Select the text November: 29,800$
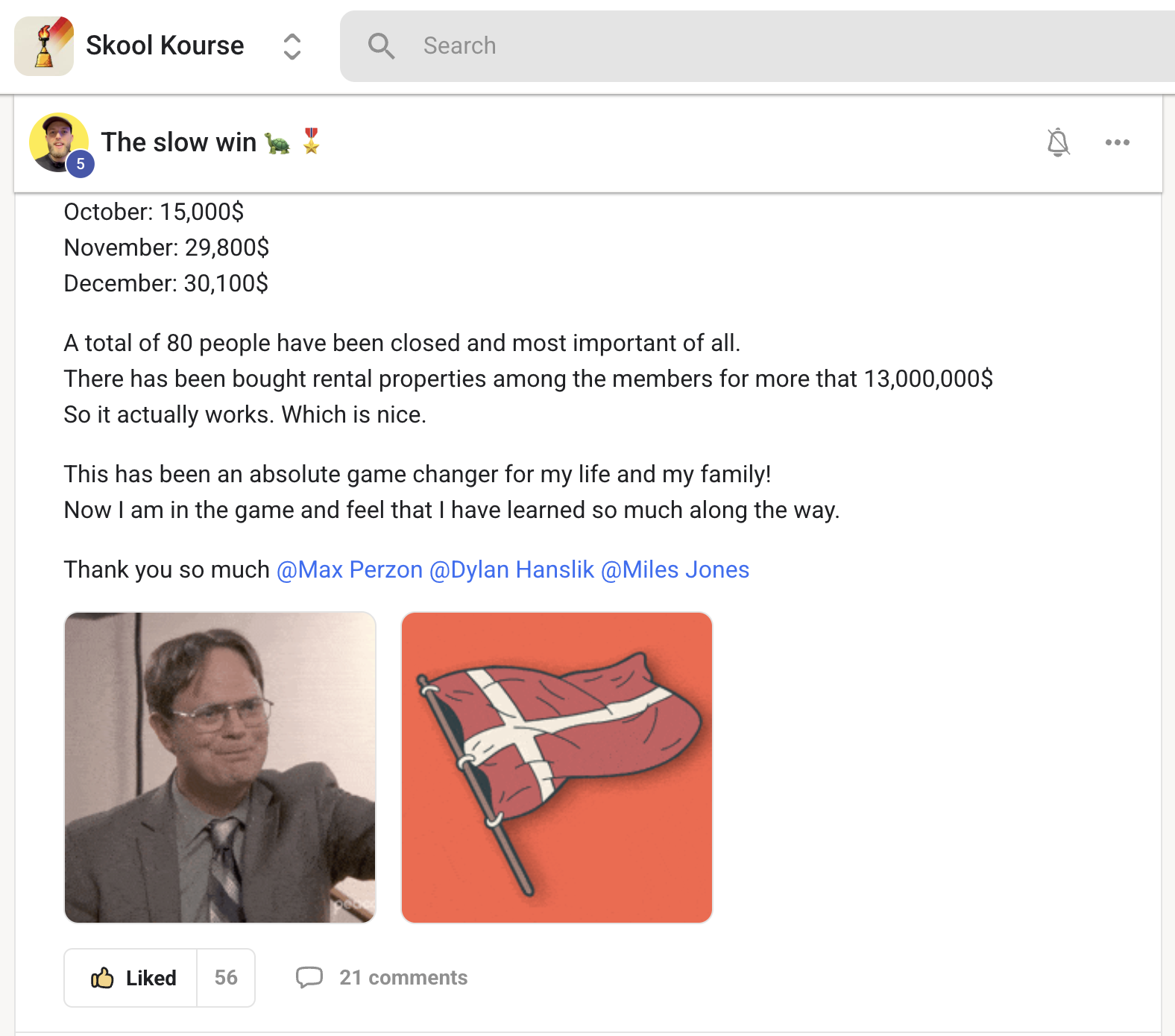 (166, 247)
